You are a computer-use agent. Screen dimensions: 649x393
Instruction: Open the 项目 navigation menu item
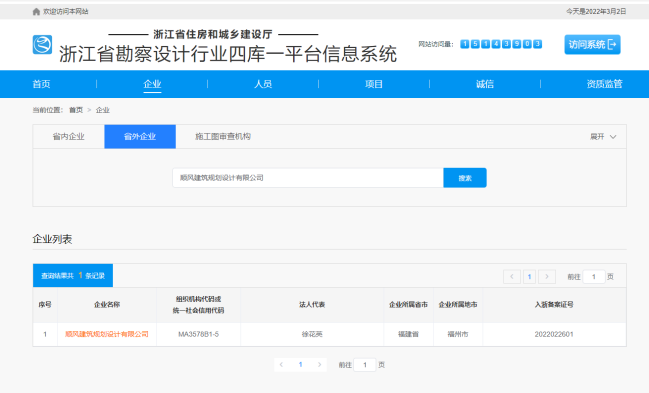374,84
